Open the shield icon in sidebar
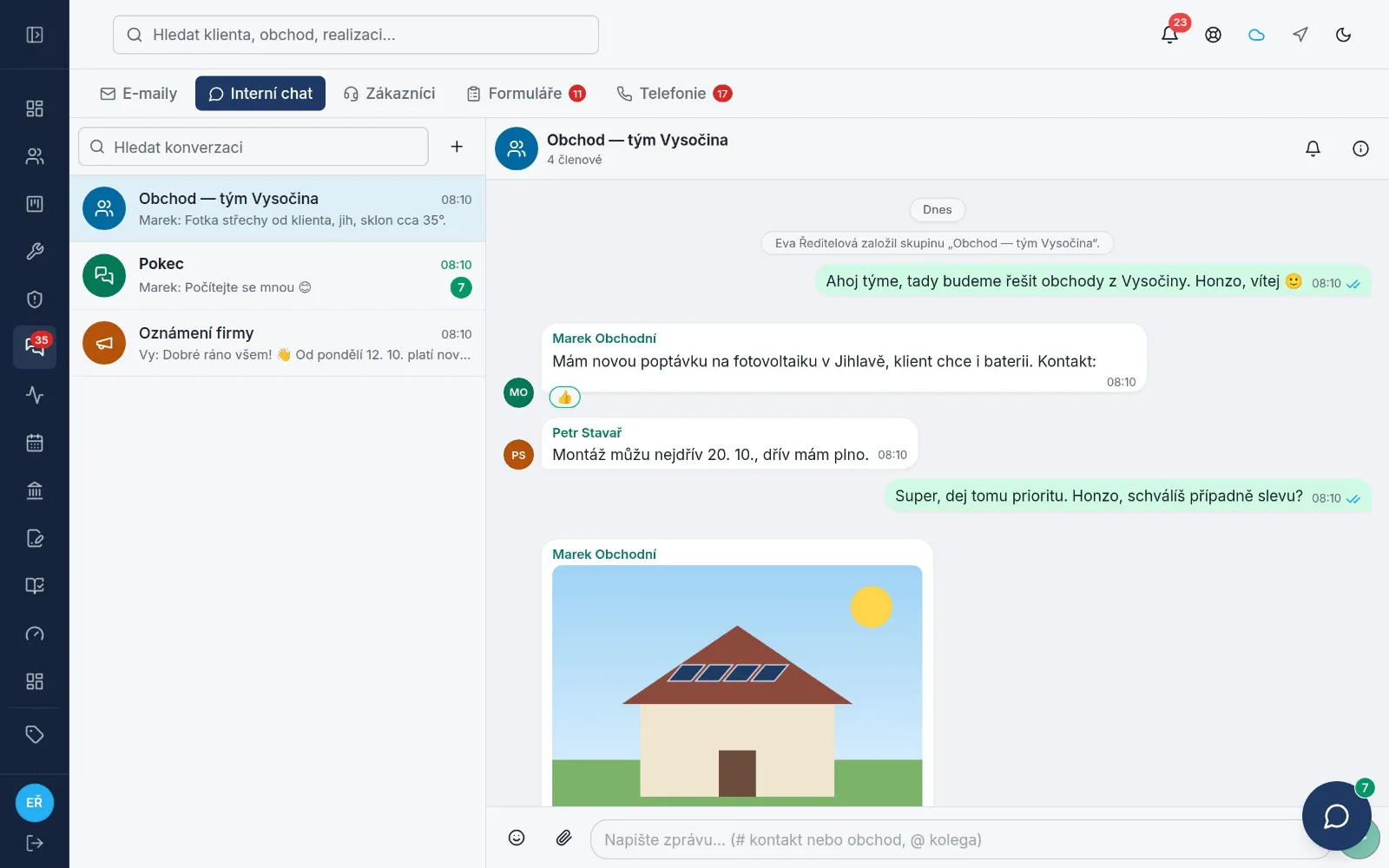This screenshot has height=868, width=1389. pos(35,299)
